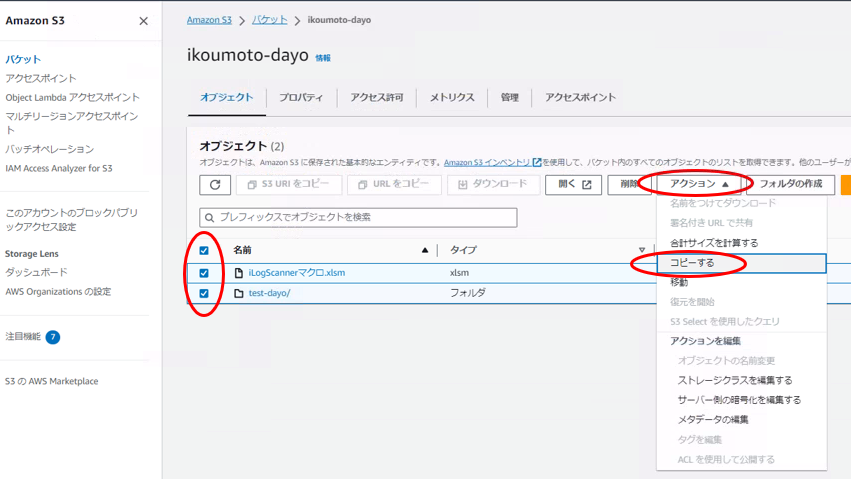Sort by the タイプ column arrow

[x=642, y=250]
